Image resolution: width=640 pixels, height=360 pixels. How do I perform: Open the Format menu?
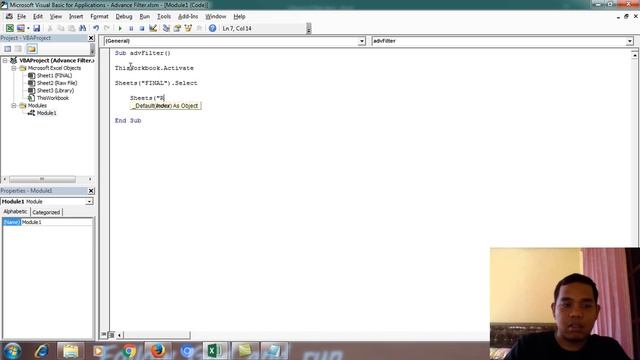tap(99, 17)
